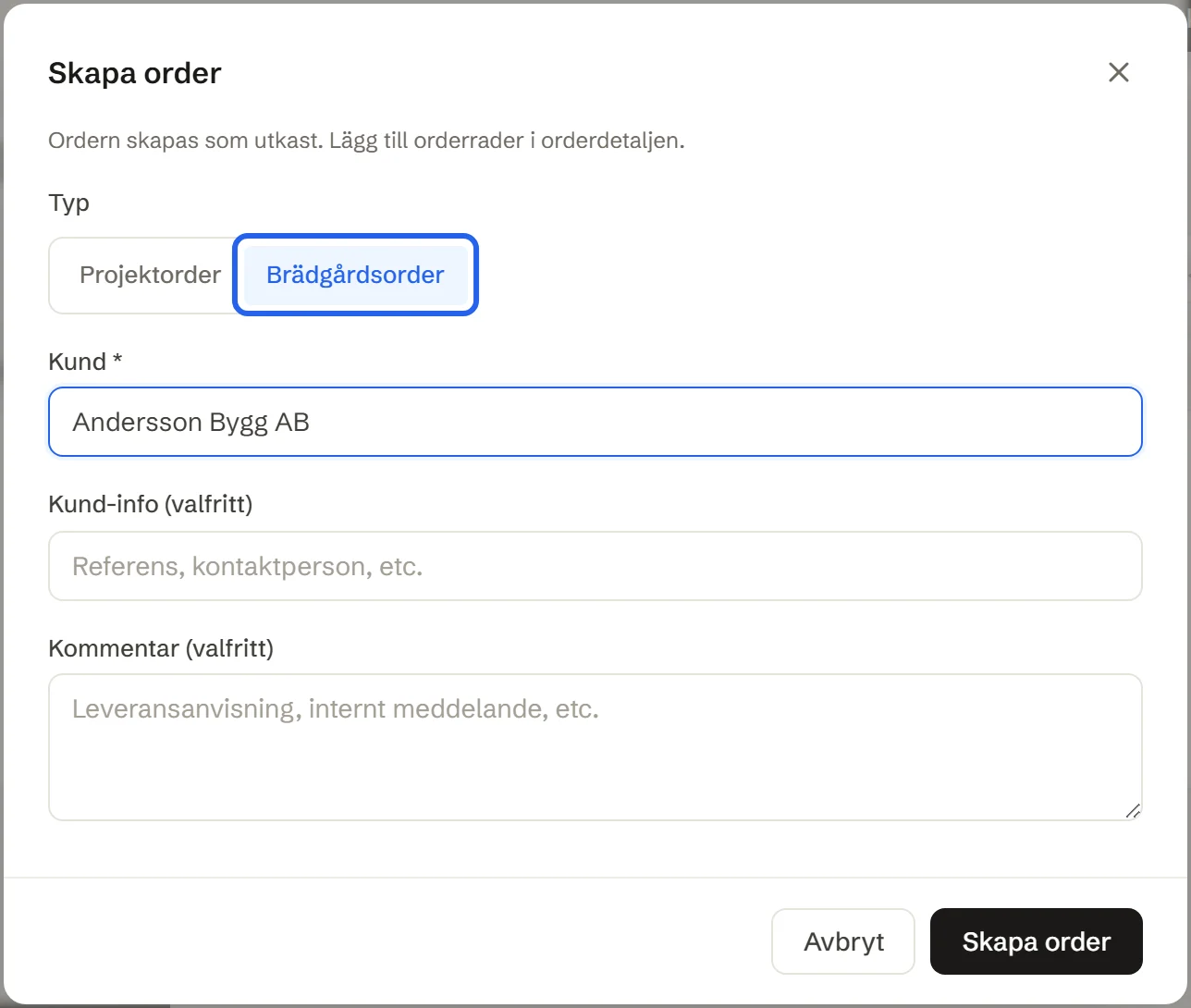Viewport: 1191px width, 1008px height.
Task: Submit with the Skapa order button
Action: click(1037, 941)
